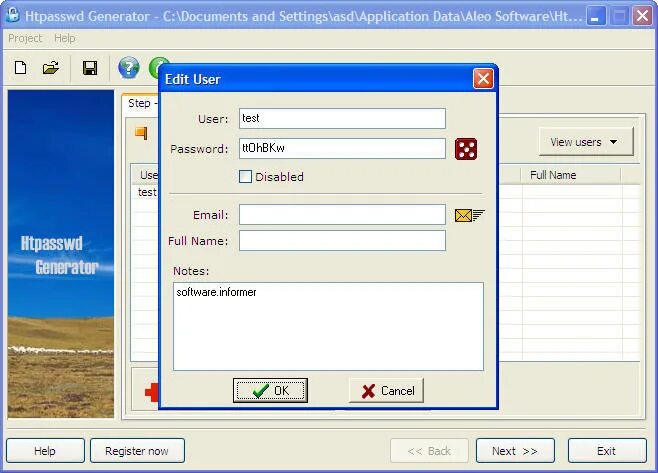This screenshot has height=473, width=658.
Task: Open help via the blue question mark icon
Action: coord(129,67)
